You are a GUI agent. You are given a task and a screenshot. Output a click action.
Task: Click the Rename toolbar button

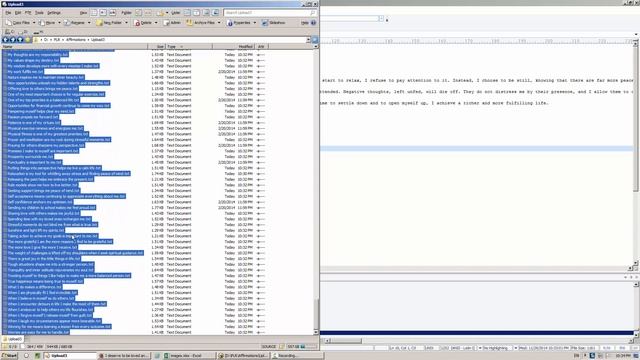(75, 23)
